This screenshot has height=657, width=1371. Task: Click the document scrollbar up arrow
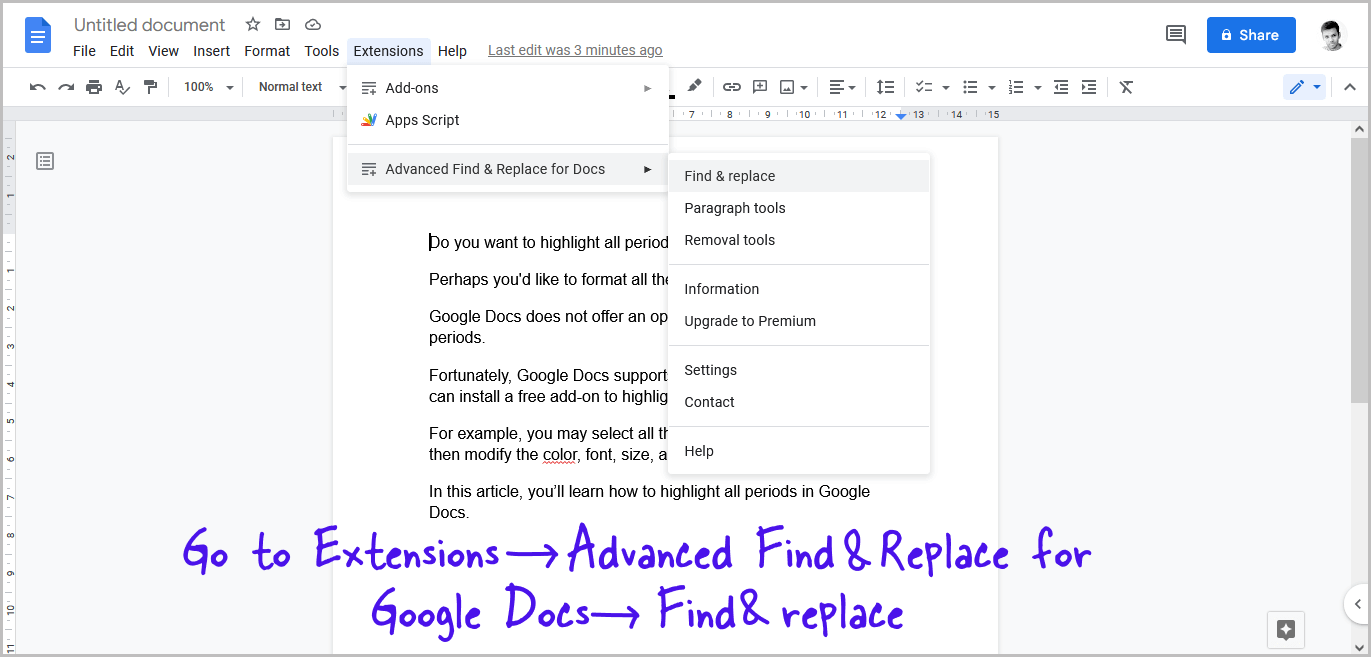click(x=1358, y=127)
